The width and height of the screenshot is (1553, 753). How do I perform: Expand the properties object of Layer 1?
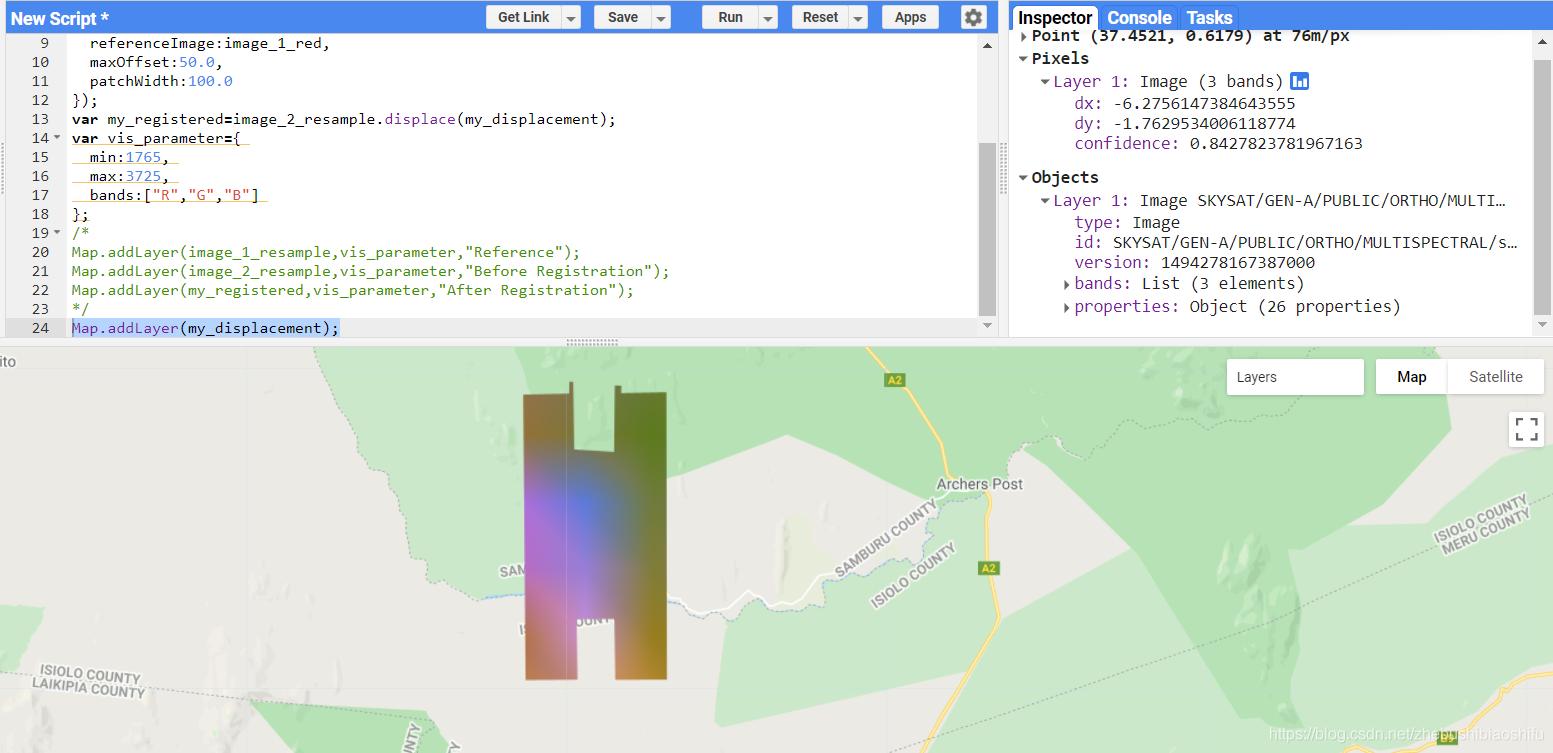(x=1068, y=307)
